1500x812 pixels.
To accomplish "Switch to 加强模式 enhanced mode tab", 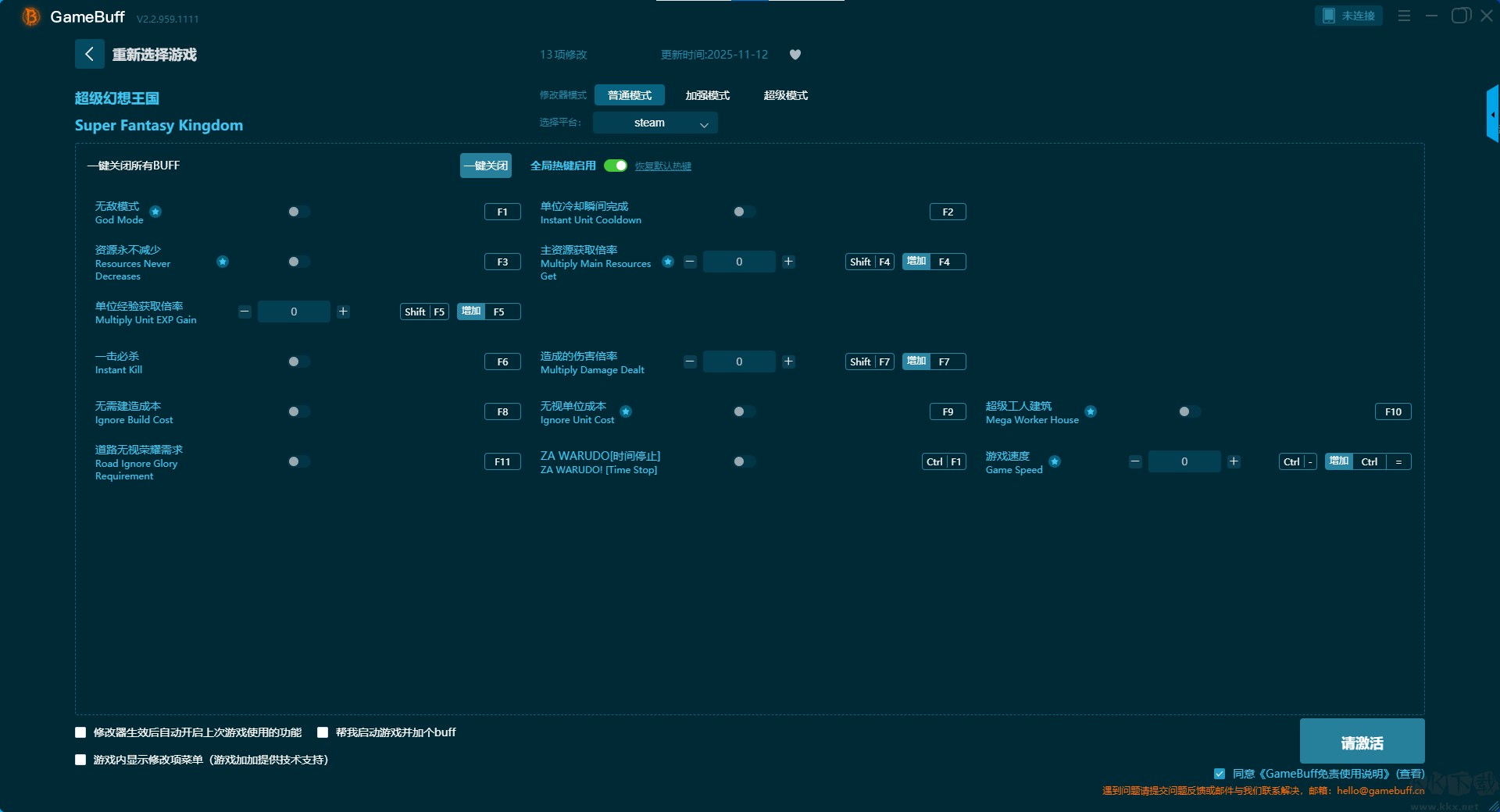I will click(707, 95).
